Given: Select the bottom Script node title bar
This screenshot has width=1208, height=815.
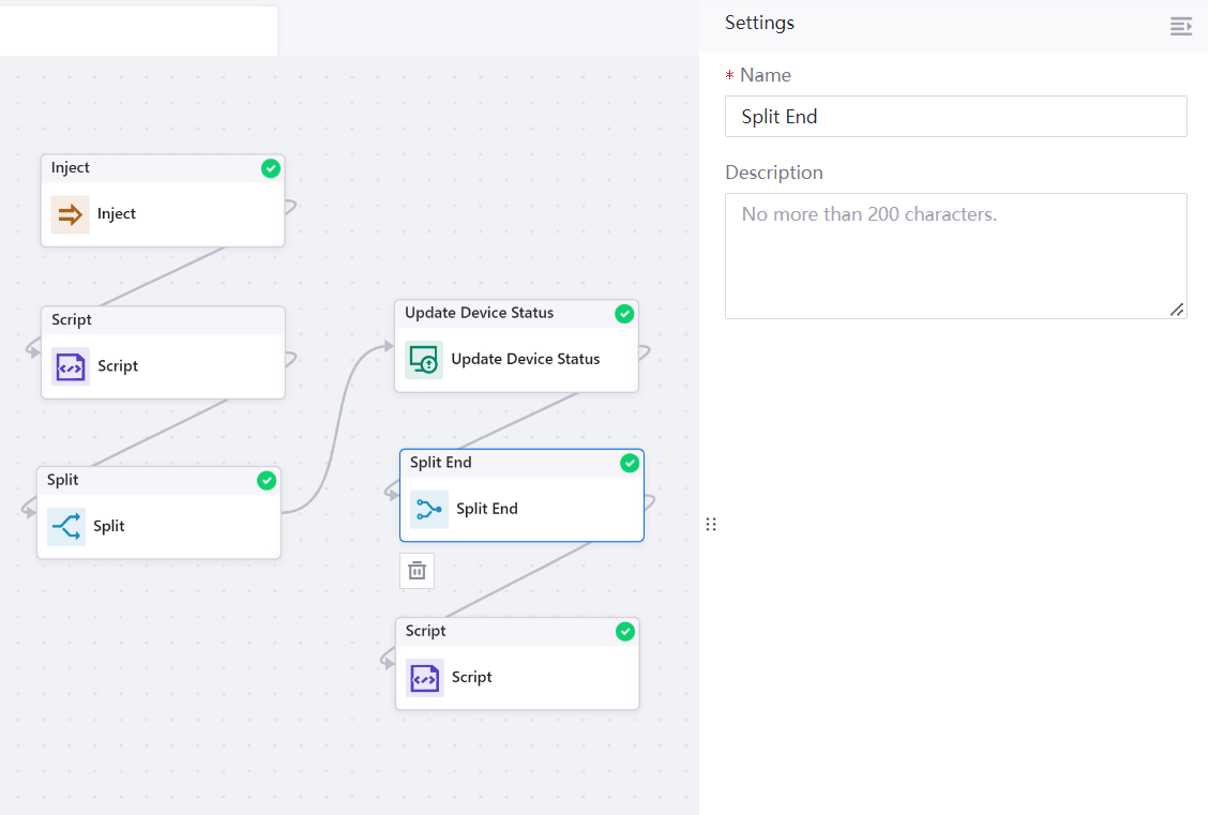Looking at the screenshot, I should point(500,632).
